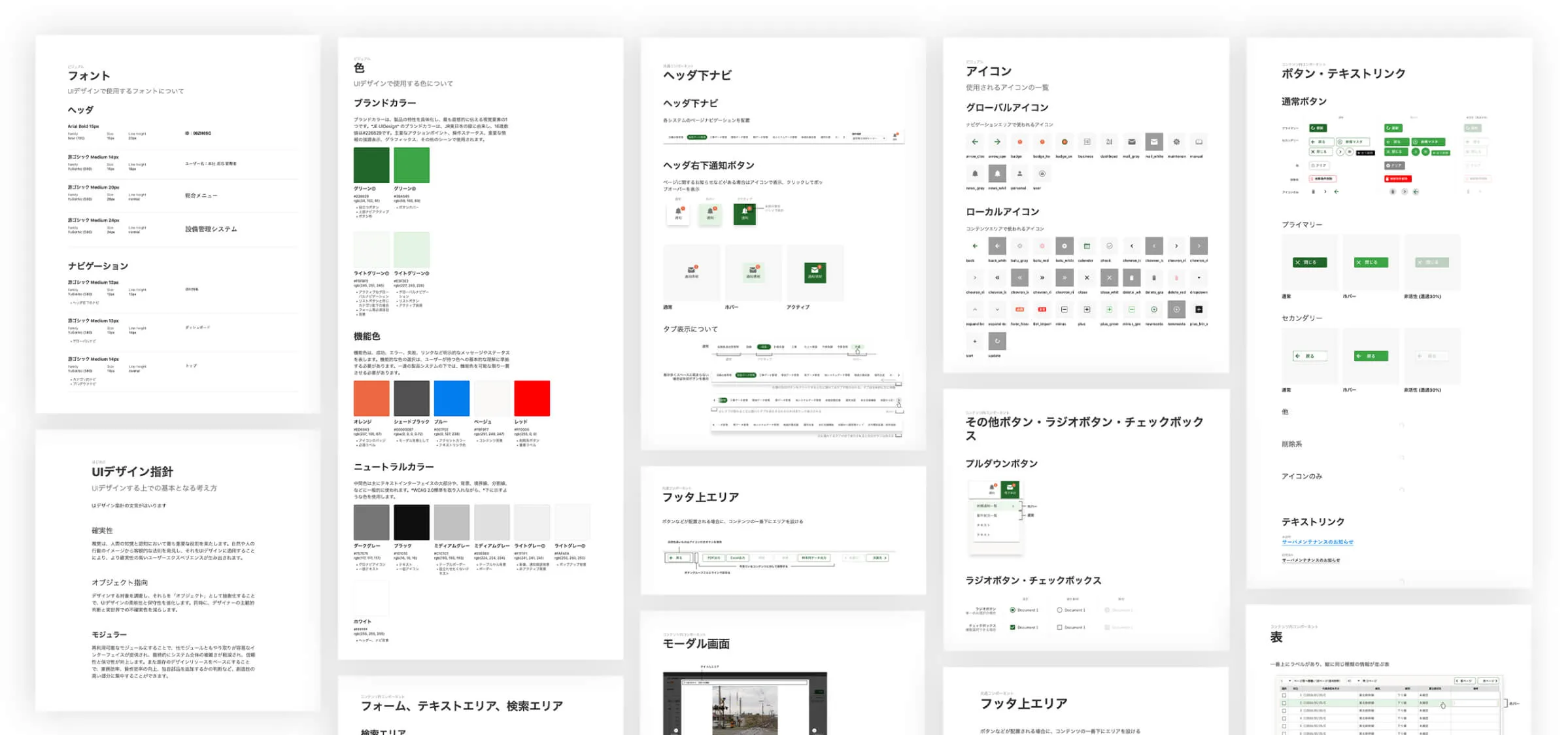
Task: Click the green calendar icon
Action: click(x=1087, y=246)
